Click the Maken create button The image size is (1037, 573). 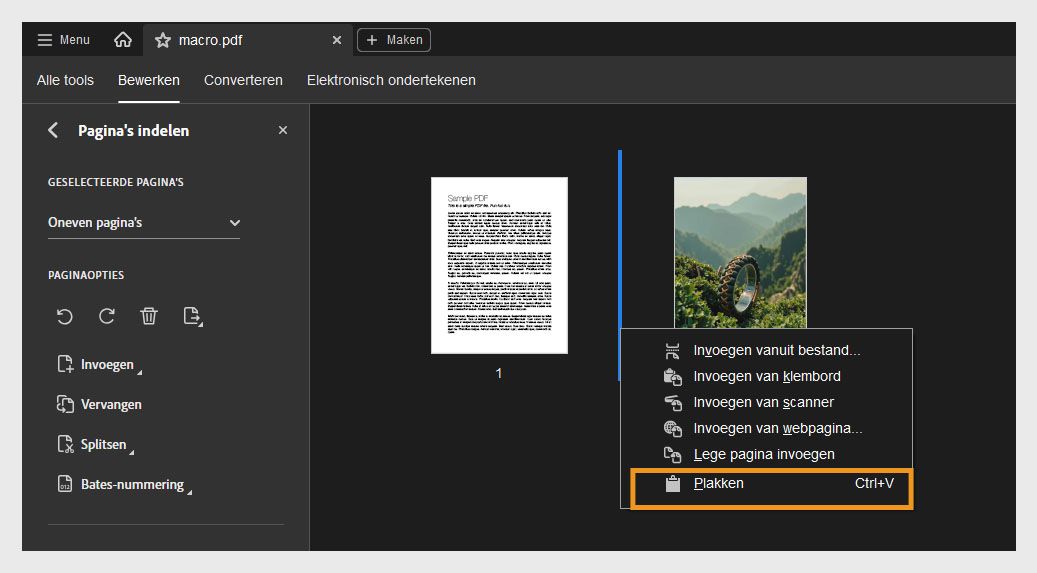point(394,40)
